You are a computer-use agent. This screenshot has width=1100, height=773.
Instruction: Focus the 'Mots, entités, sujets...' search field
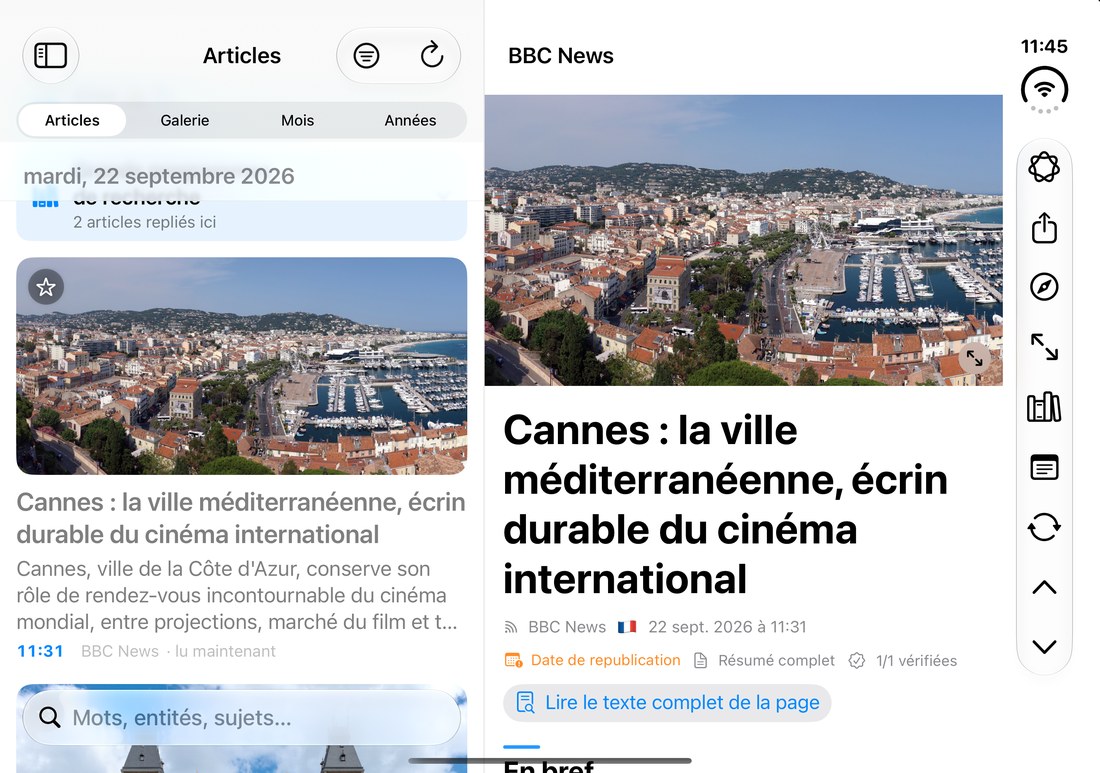click(x=241, y=718)
